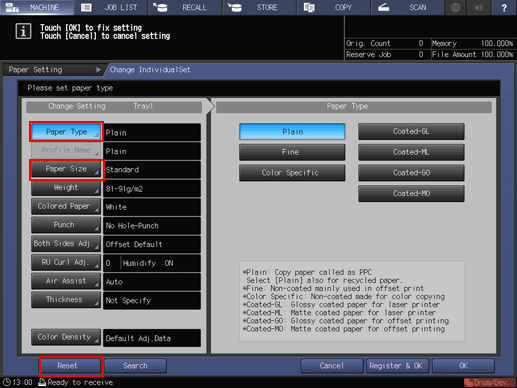The height and width of the screenshot is (388, 517).
Task: Click the 'Default Adj.Data' value
Action: click(x=152, y=338)
